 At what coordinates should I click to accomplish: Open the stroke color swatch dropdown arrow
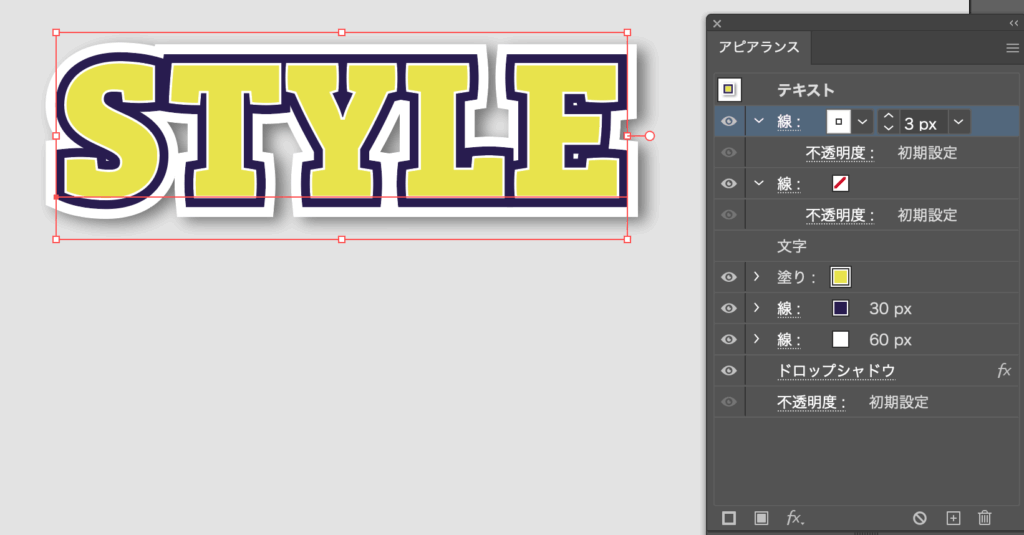pos(863,122)
